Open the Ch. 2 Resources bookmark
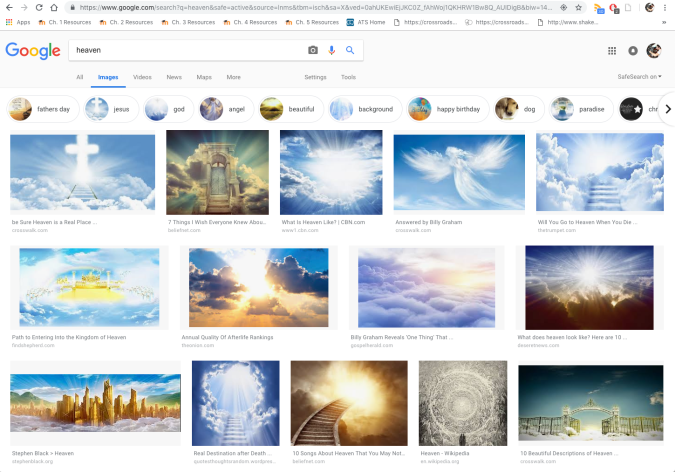 click(x=127, y=22)
